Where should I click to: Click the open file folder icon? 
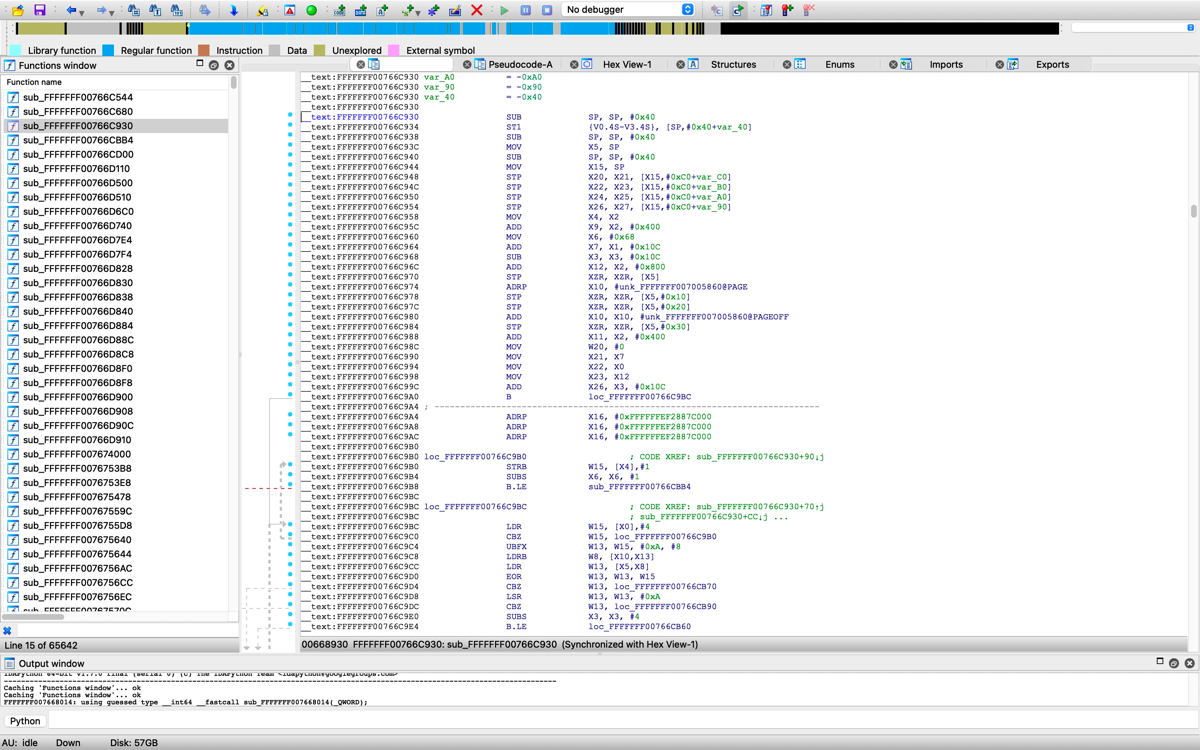18,10
